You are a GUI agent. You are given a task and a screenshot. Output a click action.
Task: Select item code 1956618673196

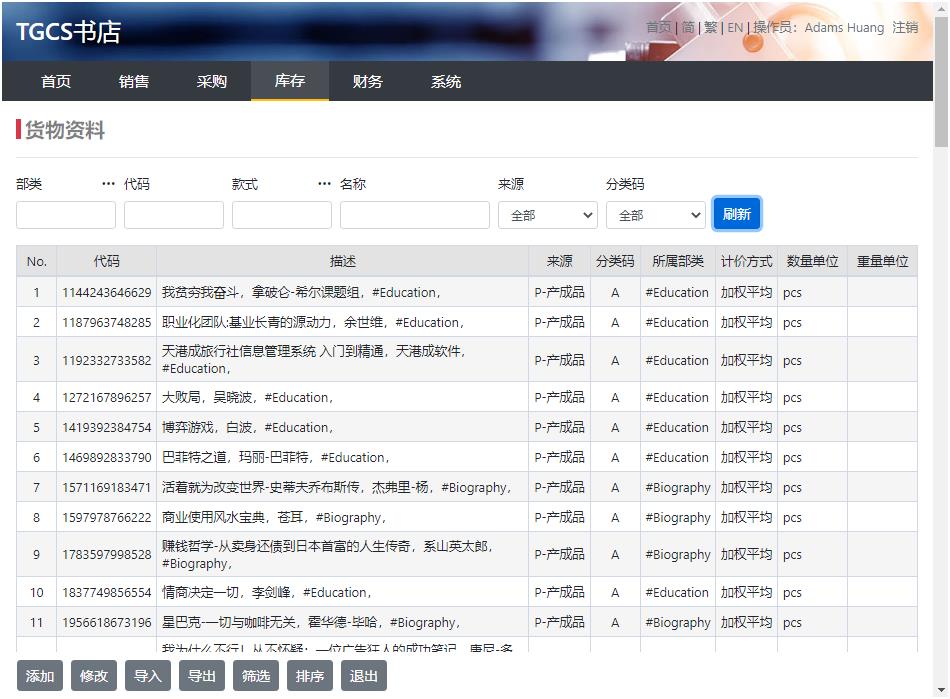pos(107,623)
